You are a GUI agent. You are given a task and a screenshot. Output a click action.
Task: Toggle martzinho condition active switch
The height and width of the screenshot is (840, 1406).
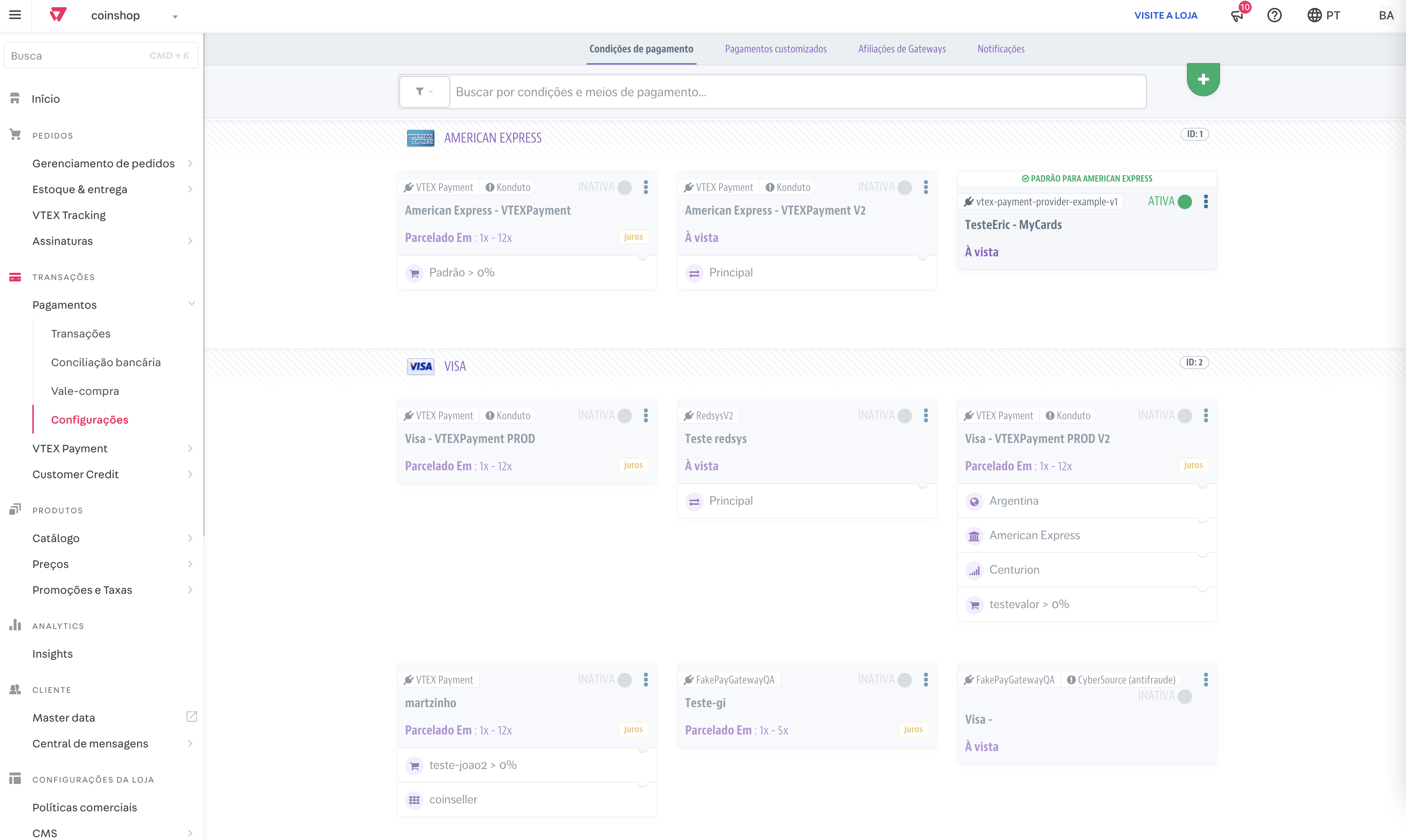pos(624,680)
